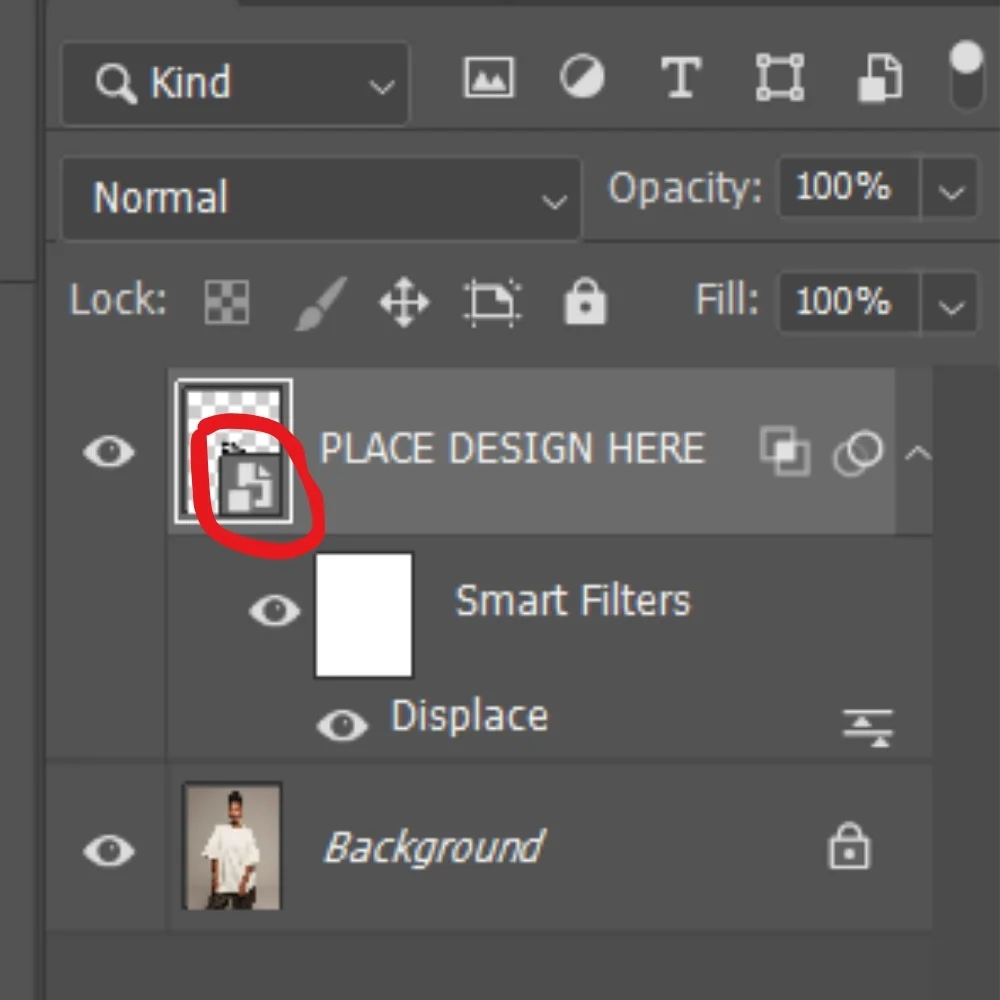Lock transparent pixels checkerboard icon
Image resolution: width=1000 pixels, height=1000 pixels.
[x=226, y=302]
